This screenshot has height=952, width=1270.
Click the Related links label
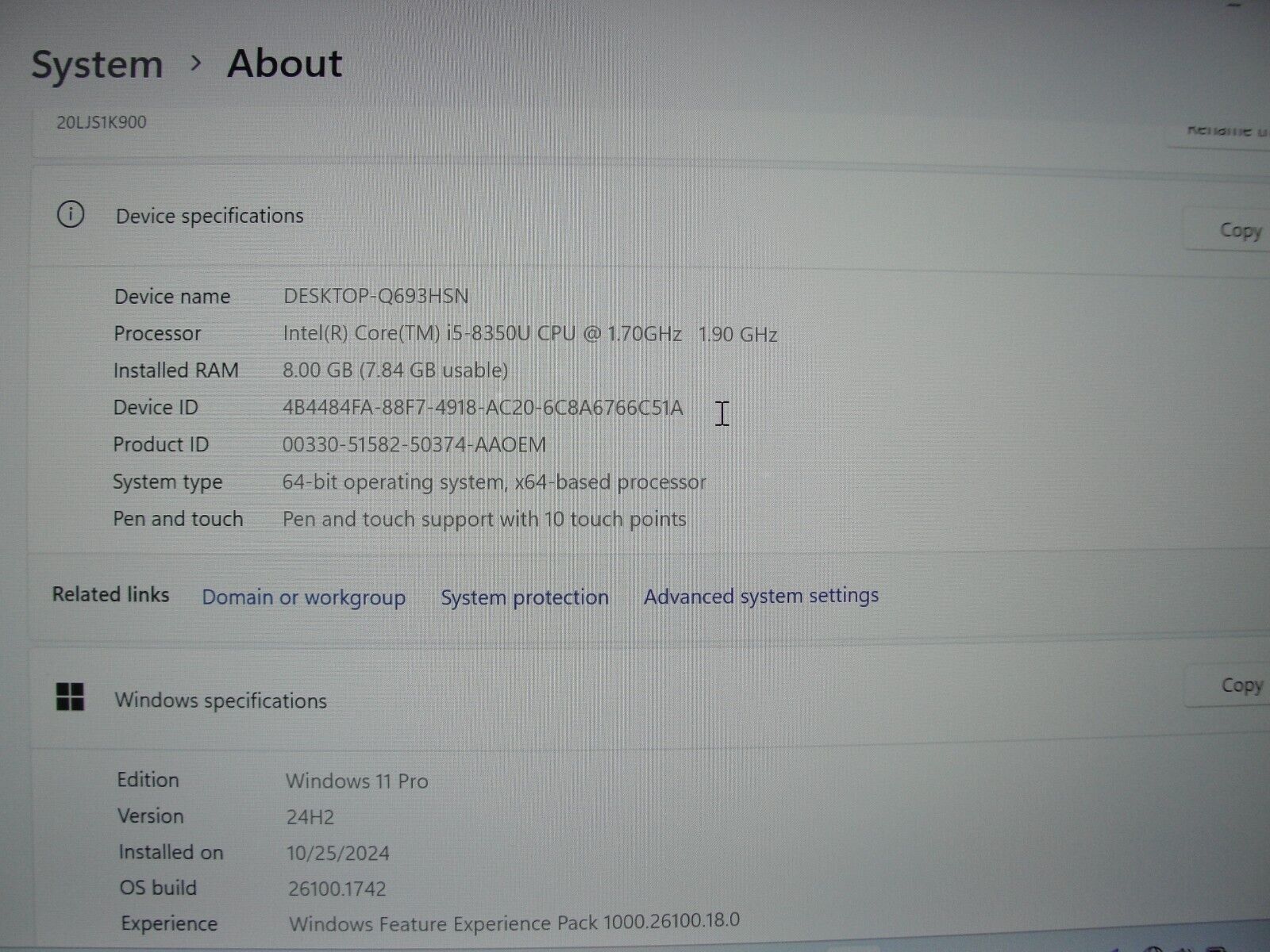pyautogui.click(x=111, y=594)
